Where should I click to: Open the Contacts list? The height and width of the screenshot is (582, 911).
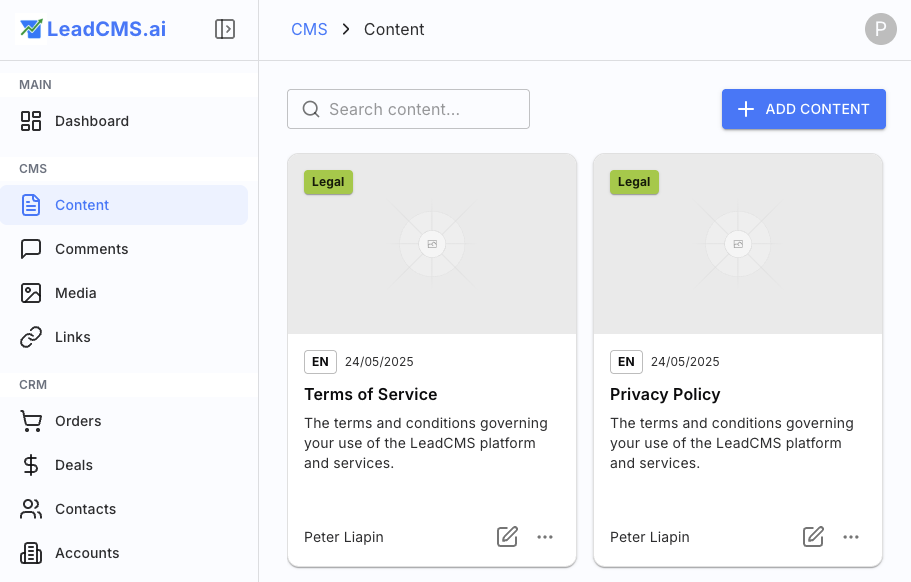(x=85, y=509)
